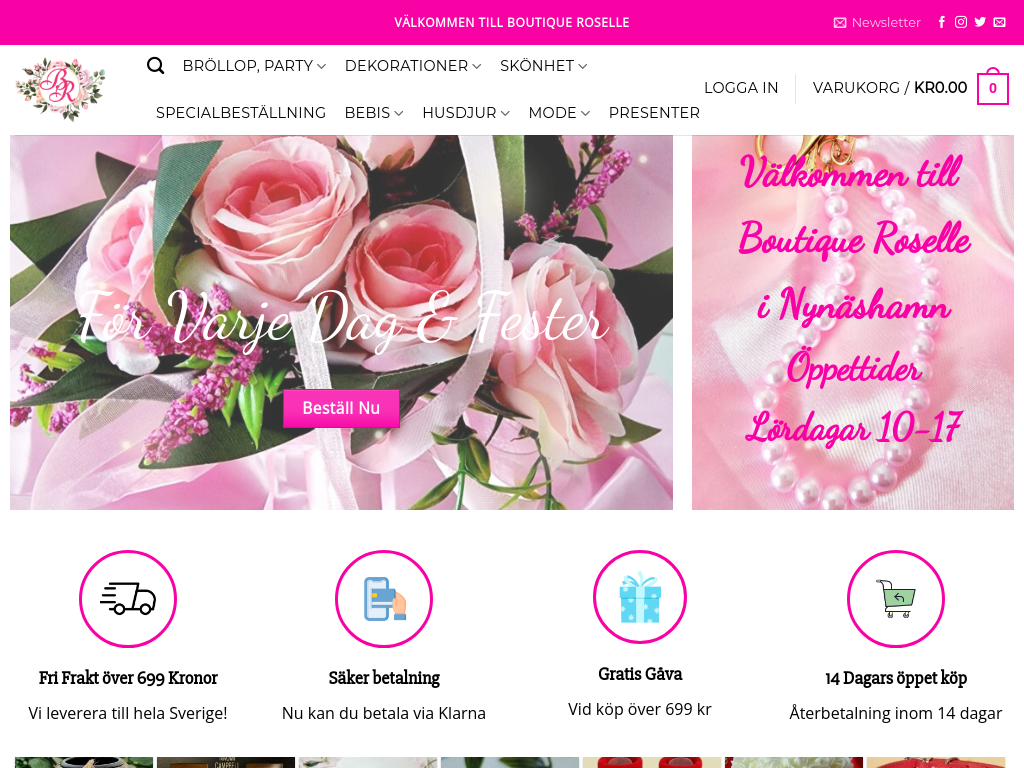Click the Boutique Roselle floral logo
This screenshot has width=1024, height=768.
tap(62, 89)
